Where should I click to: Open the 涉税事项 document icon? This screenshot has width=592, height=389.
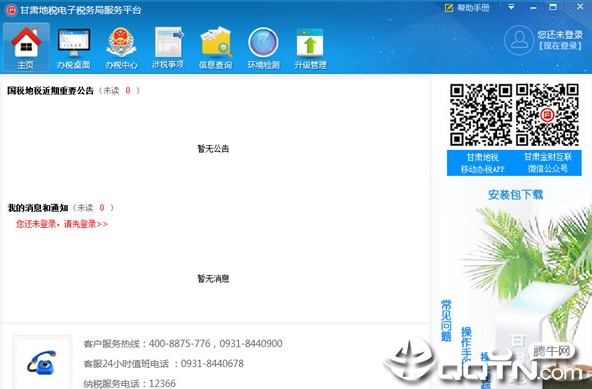click(168, 47)
